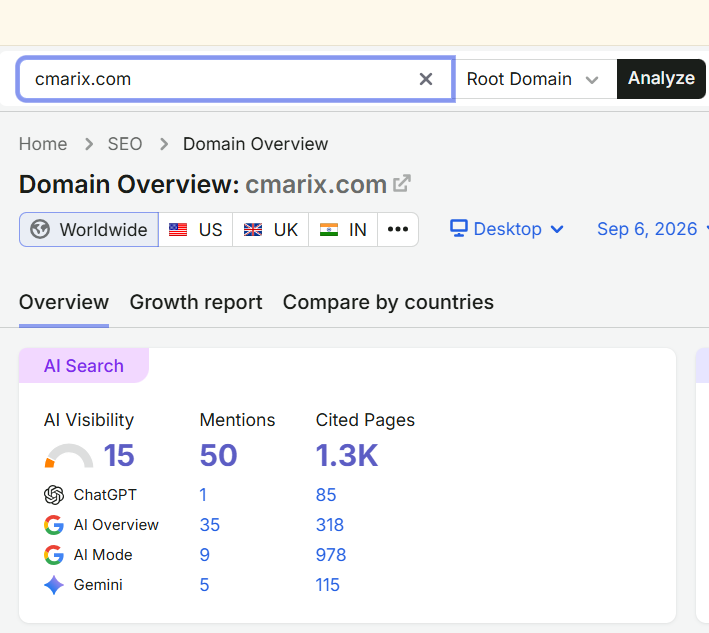Click the AI Mode row label
The height and width of the screenshot is (633, 709).
click(103, 555)
